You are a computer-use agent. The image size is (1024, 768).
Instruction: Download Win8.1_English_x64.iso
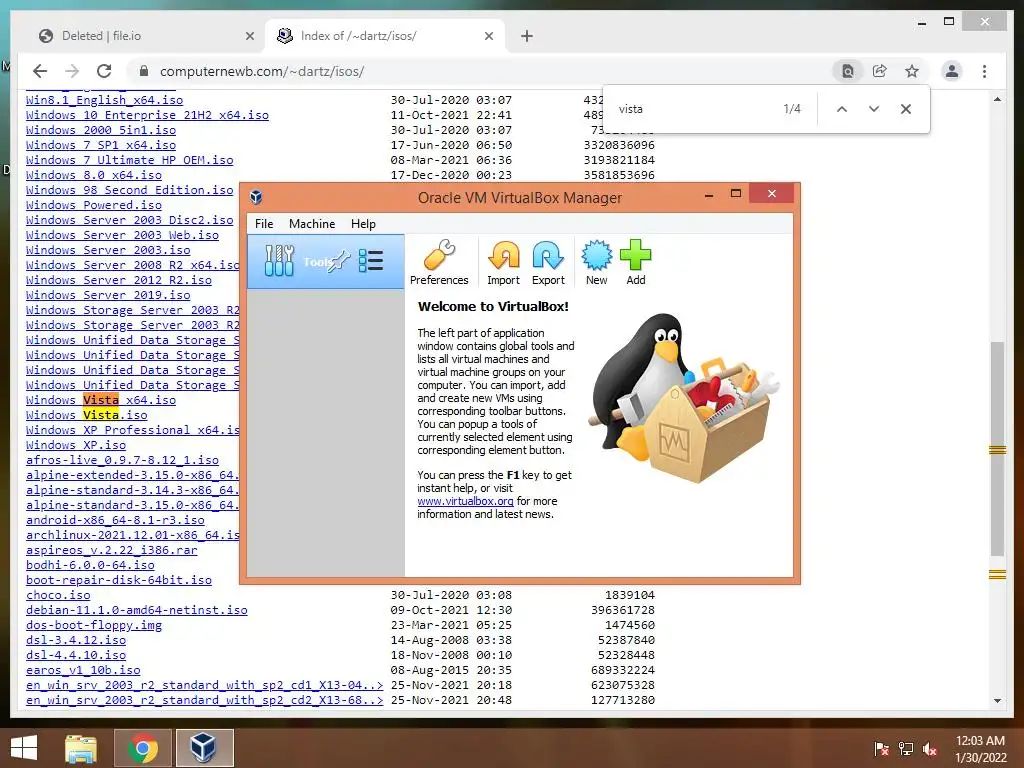104,100
